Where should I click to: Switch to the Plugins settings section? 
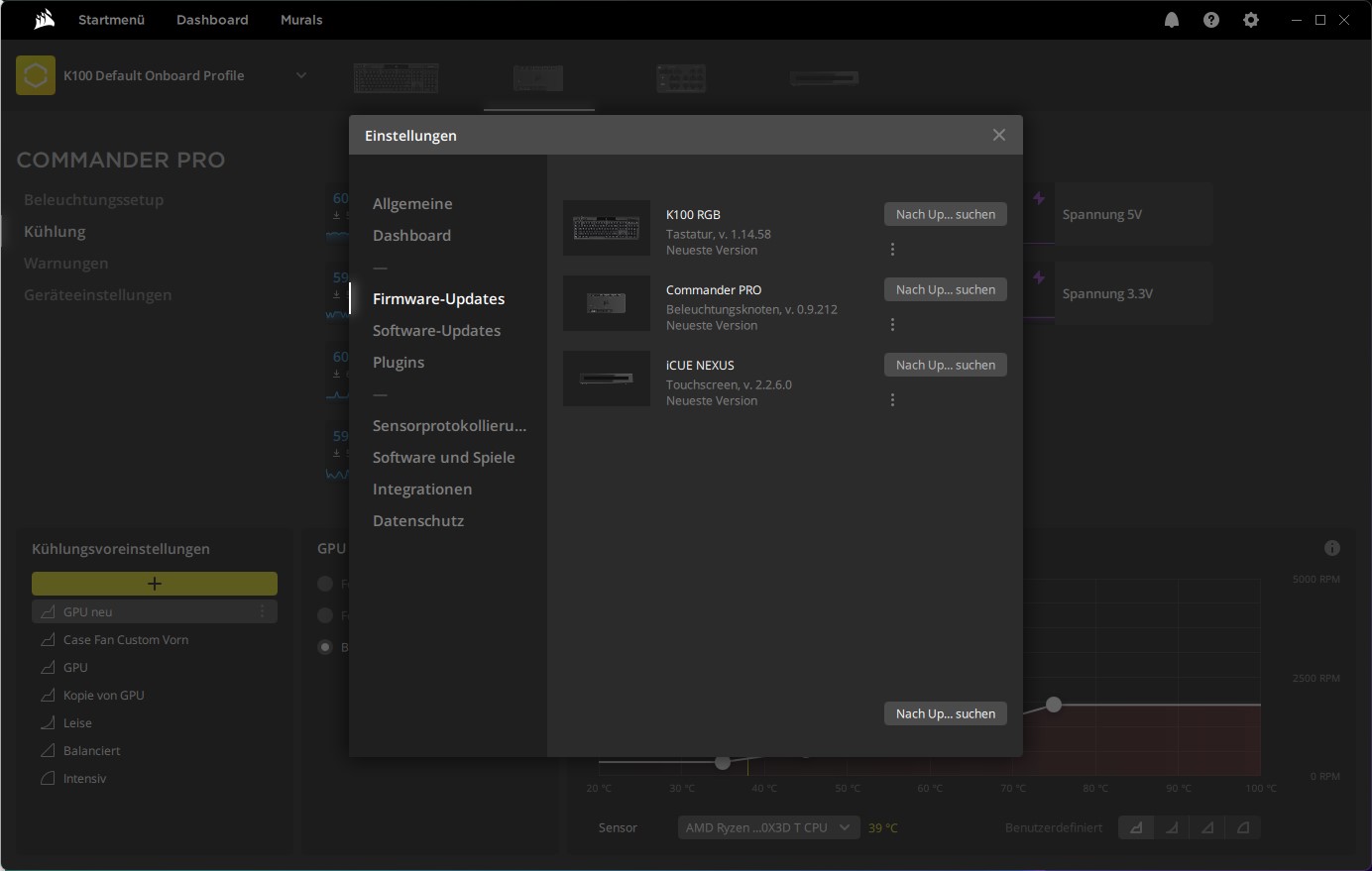pos(399,363)
